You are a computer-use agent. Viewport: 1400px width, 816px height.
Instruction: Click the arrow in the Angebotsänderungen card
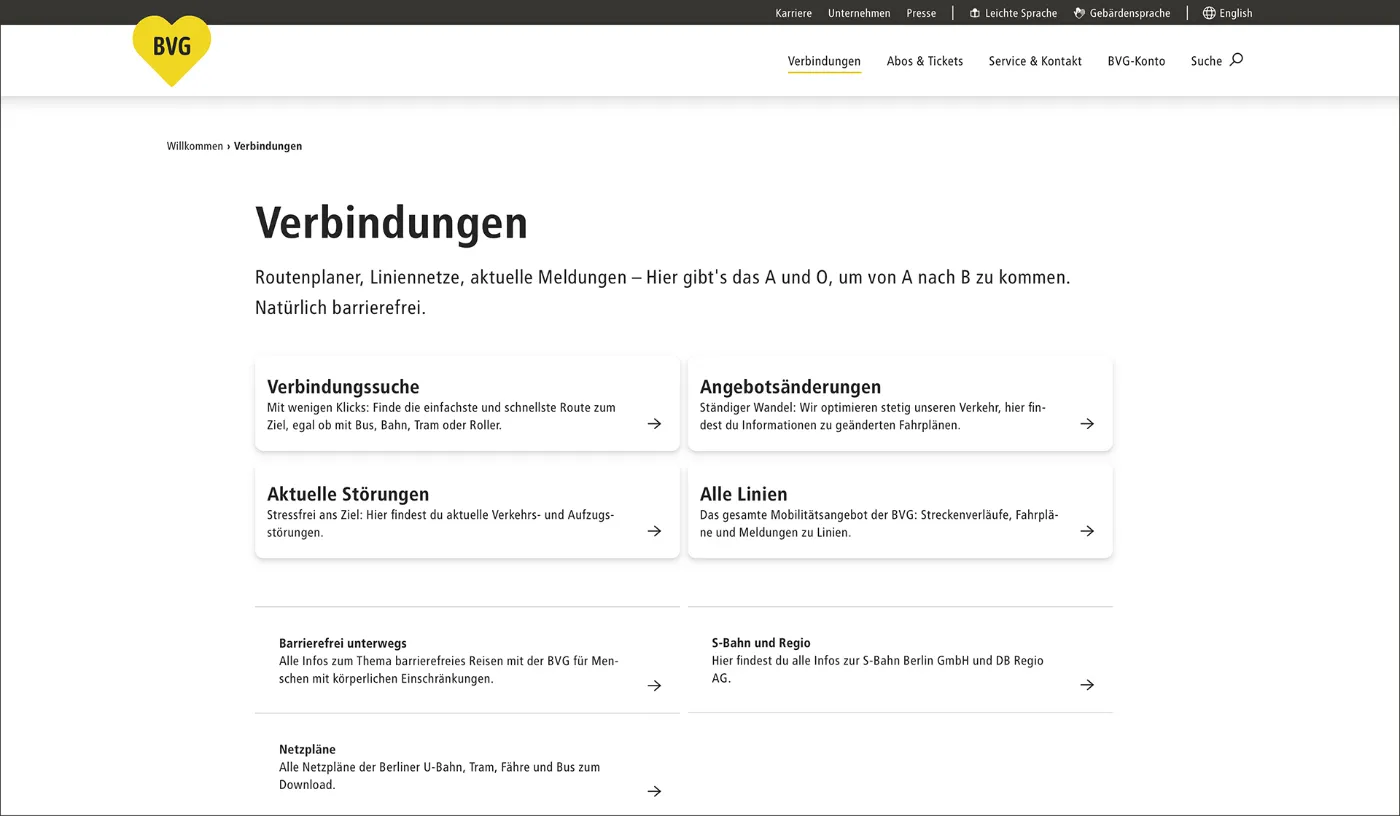1087,424
